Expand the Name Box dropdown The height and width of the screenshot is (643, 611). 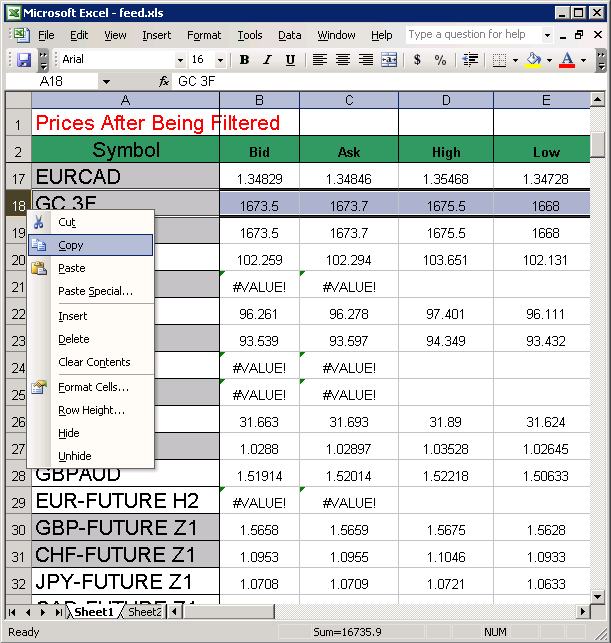click(x=106, y=81)
